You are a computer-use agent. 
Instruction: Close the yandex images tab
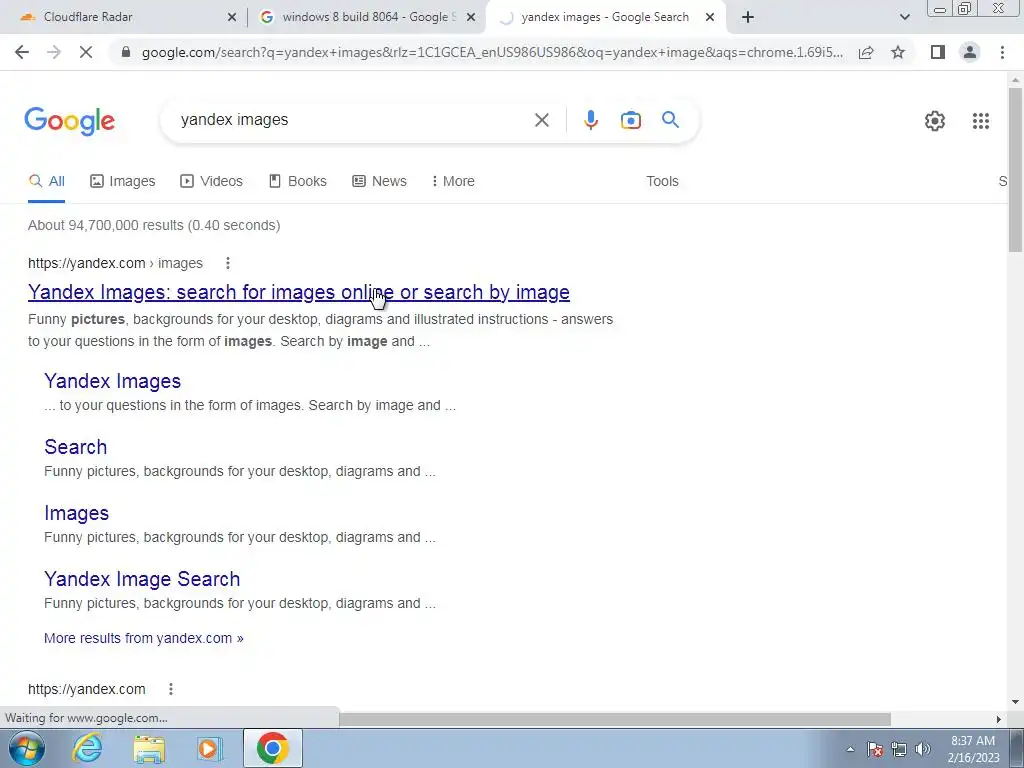(x=710, y=18)
